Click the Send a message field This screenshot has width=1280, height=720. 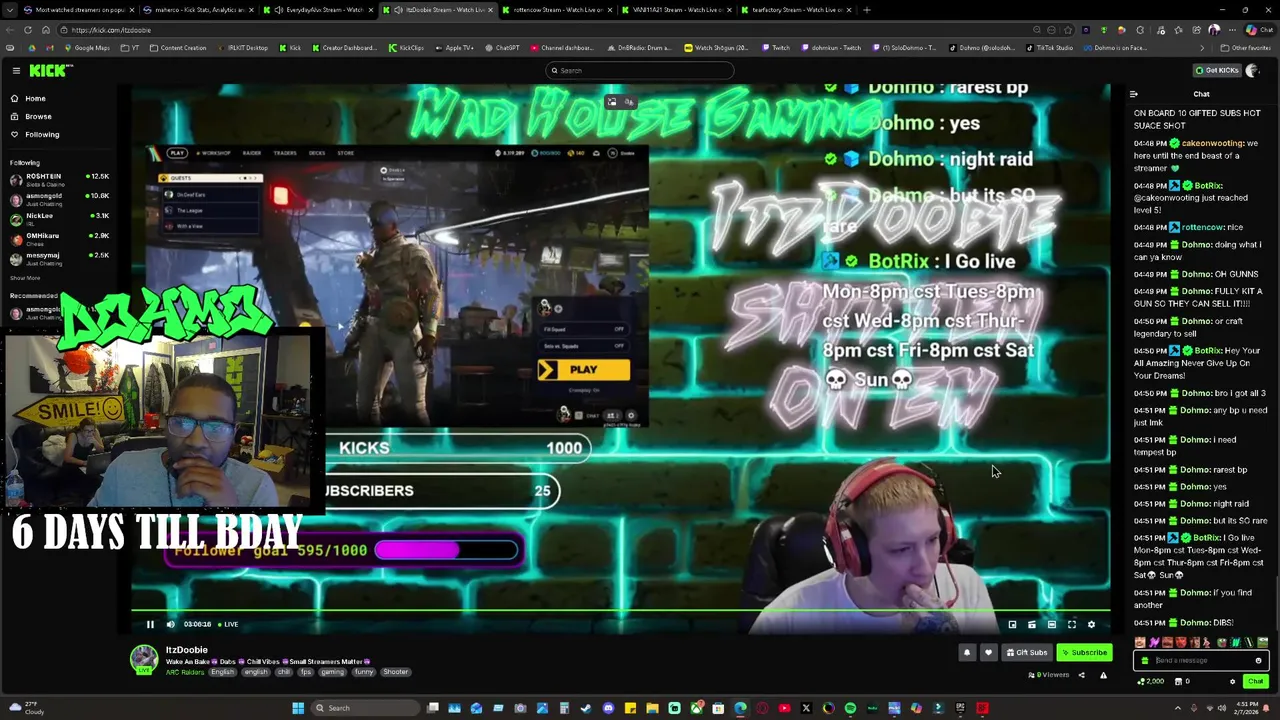tap(1202, 660)
